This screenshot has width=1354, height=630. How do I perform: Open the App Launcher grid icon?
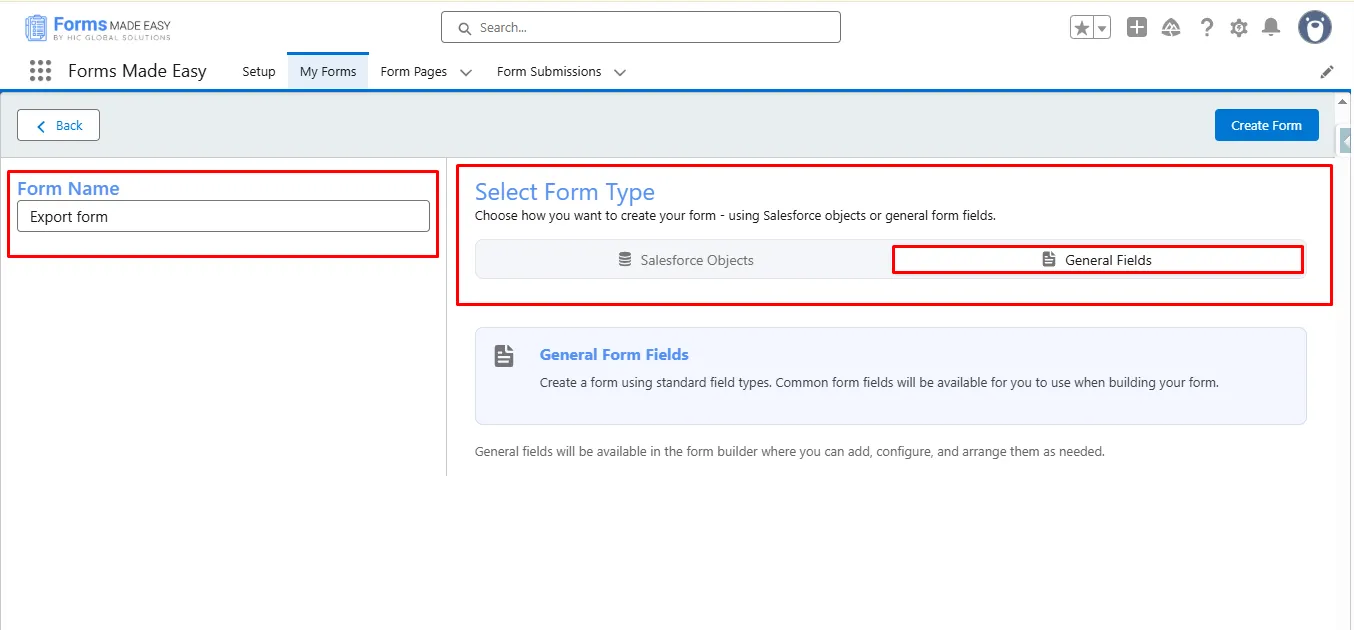40,71
